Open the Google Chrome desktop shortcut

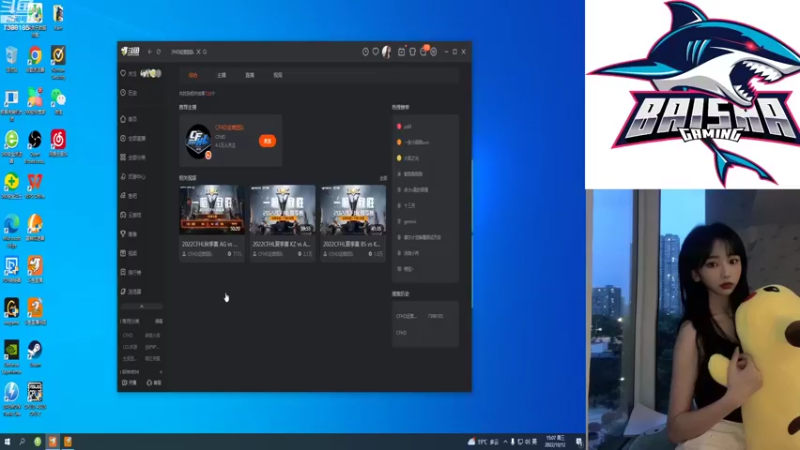[35, 59]
